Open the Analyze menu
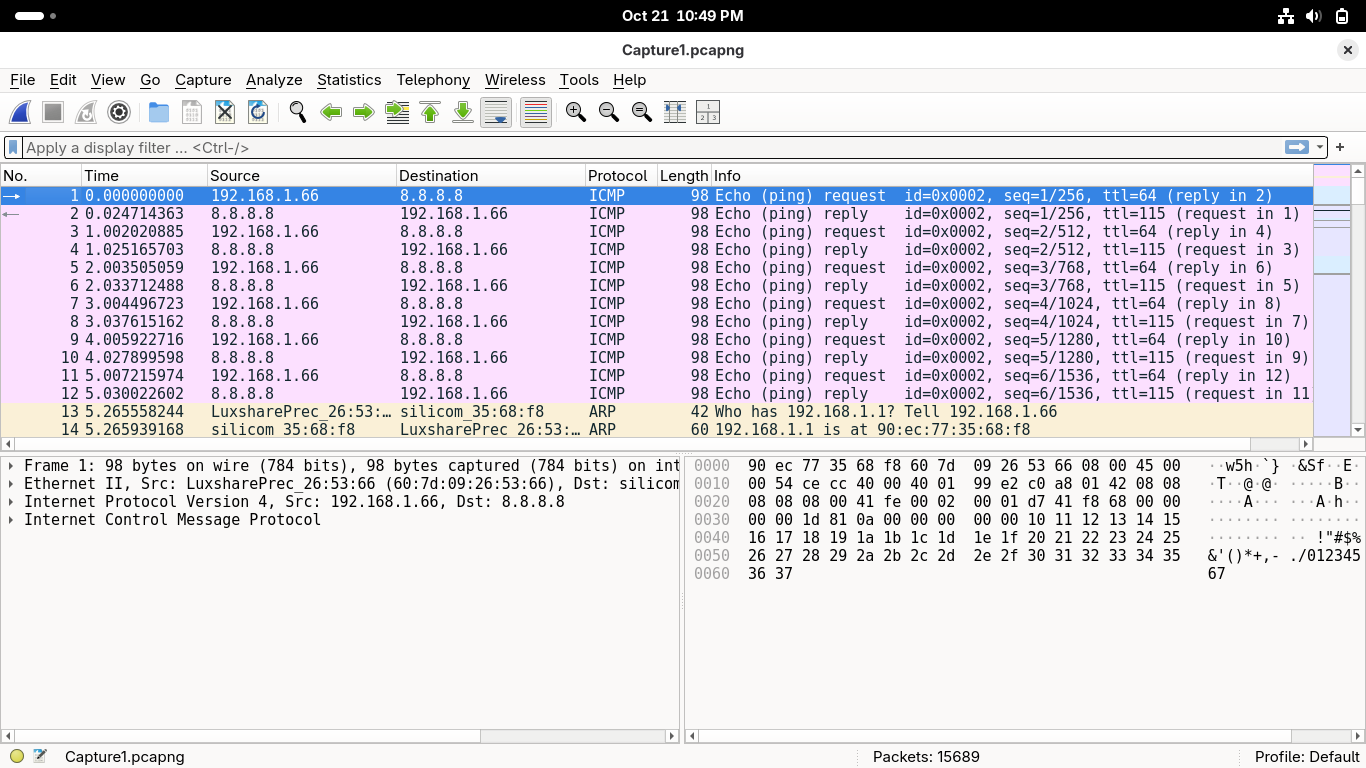The image size is (1366, 768). pyautogui.click(x=274, y=80)
